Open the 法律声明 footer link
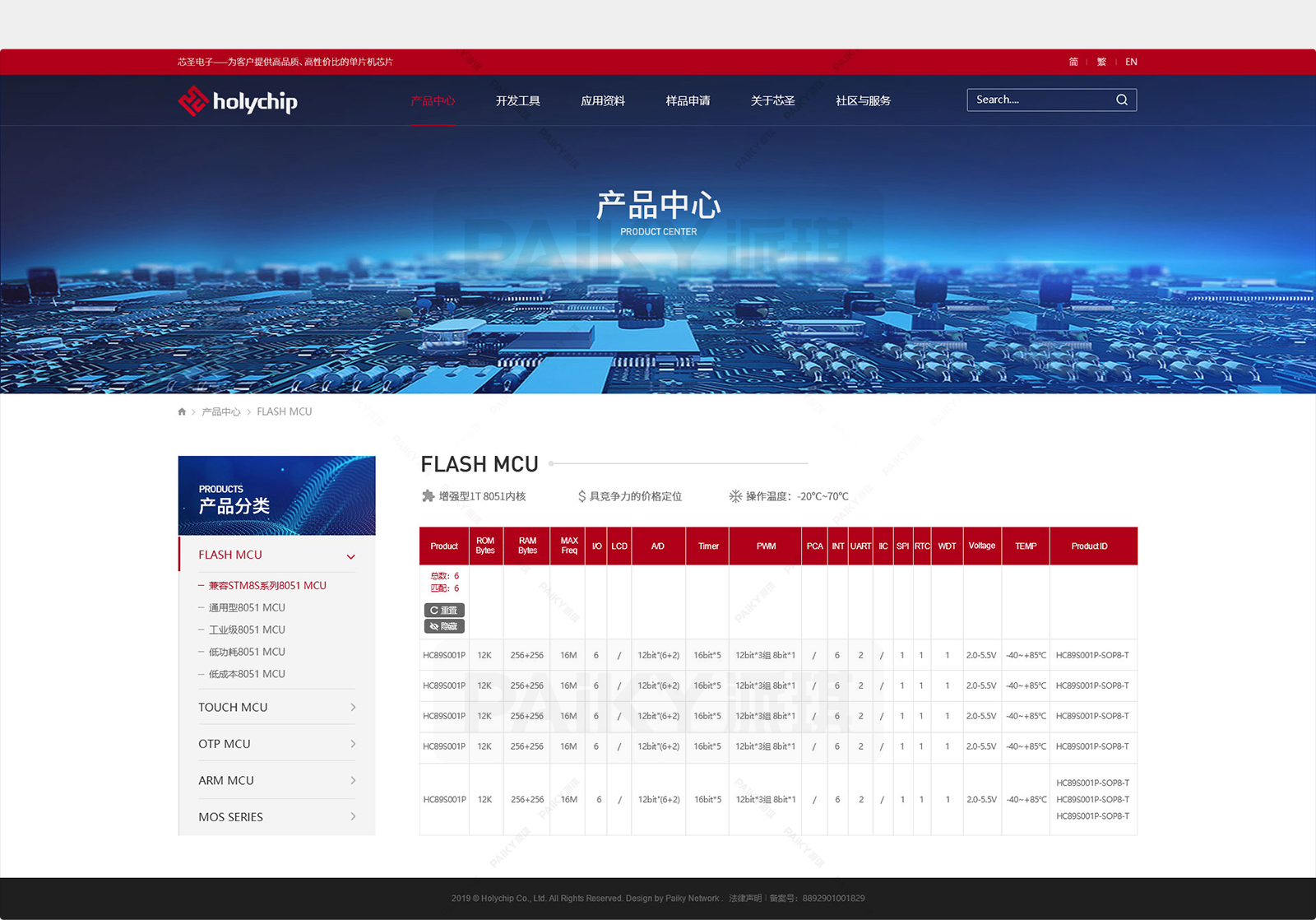 click(x=744, y=899)
